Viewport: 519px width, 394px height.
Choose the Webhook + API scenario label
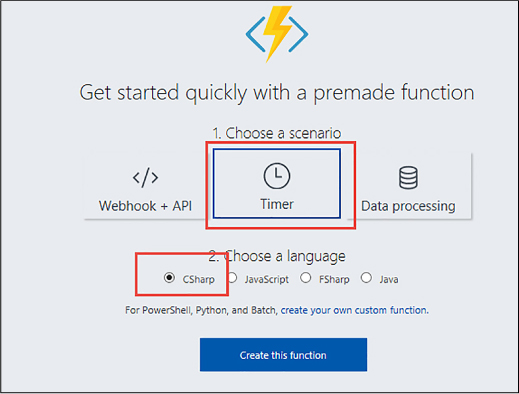[145, 206]
